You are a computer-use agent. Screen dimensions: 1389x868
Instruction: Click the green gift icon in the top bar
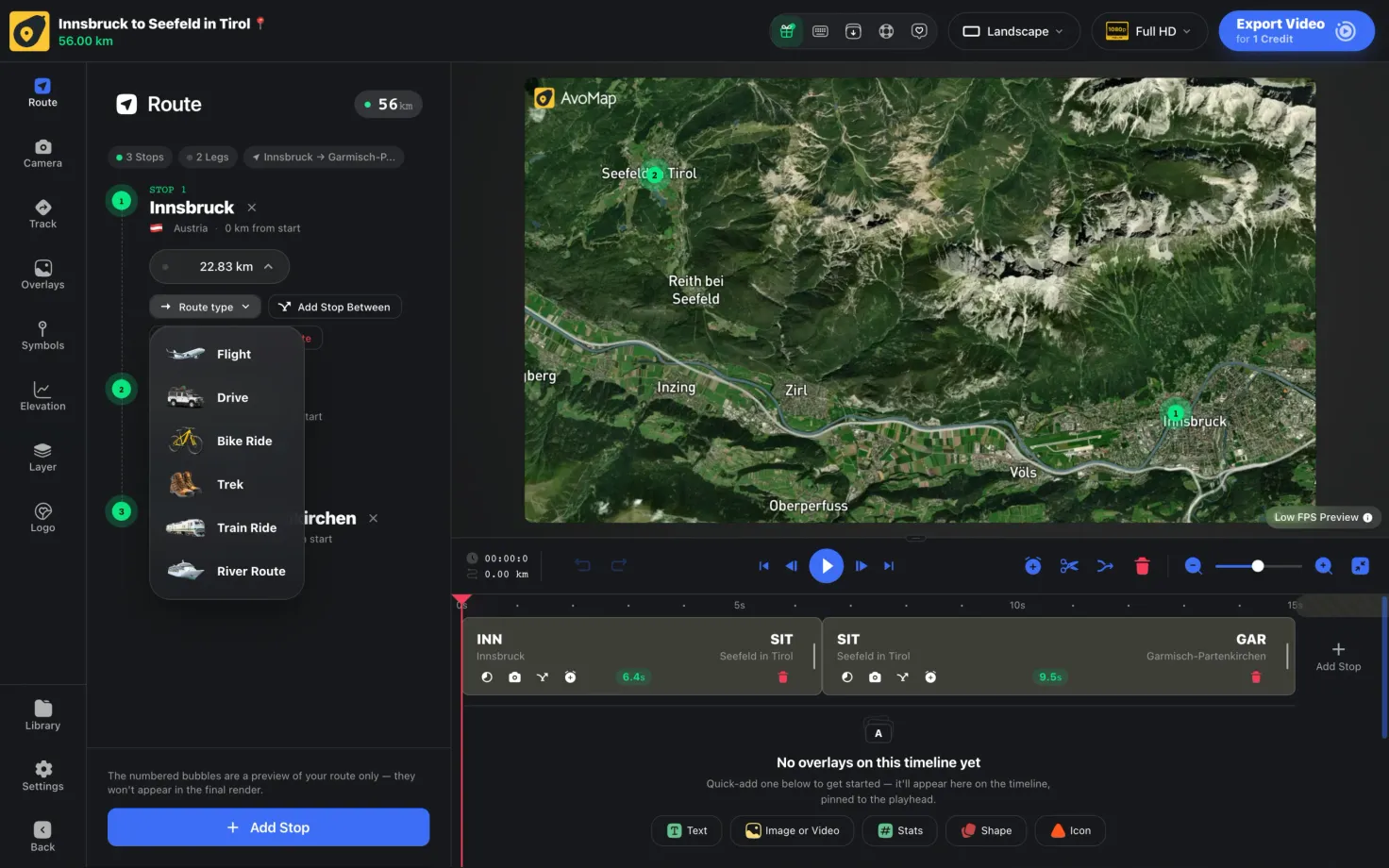(787, 31)
